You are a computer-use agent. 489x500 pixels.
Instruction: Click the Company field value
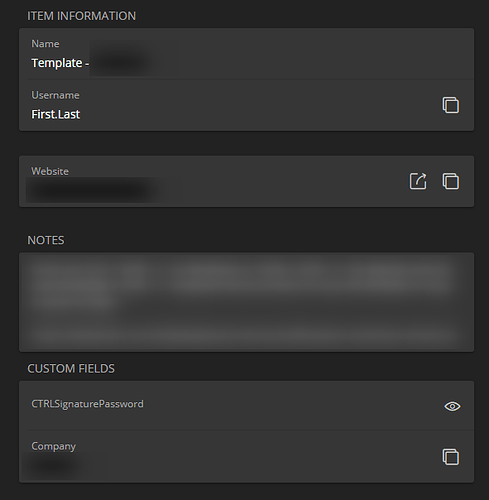click(x=55, y=465)
